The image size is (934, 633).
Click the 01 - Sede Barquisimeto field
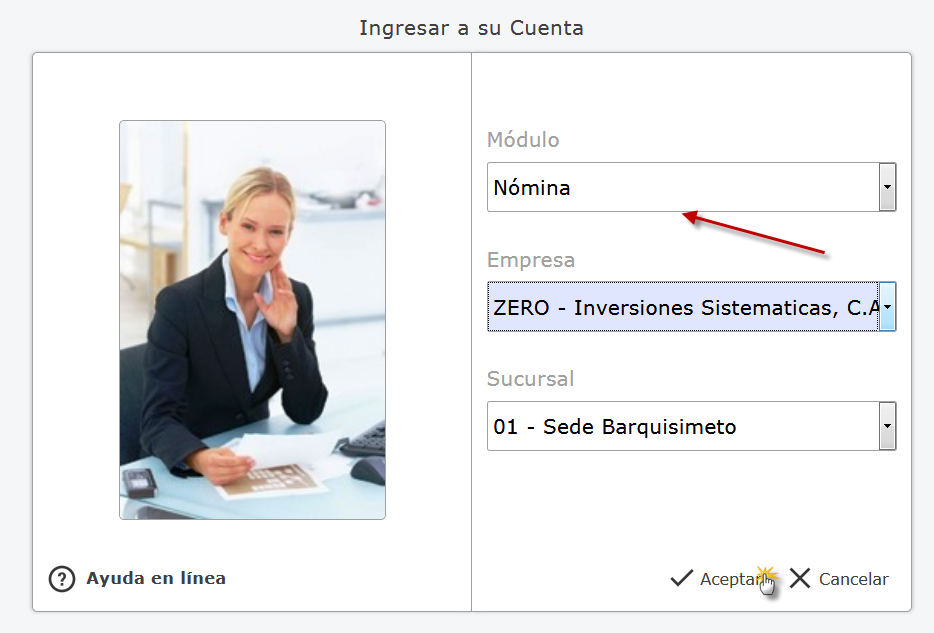pos(683,426)
